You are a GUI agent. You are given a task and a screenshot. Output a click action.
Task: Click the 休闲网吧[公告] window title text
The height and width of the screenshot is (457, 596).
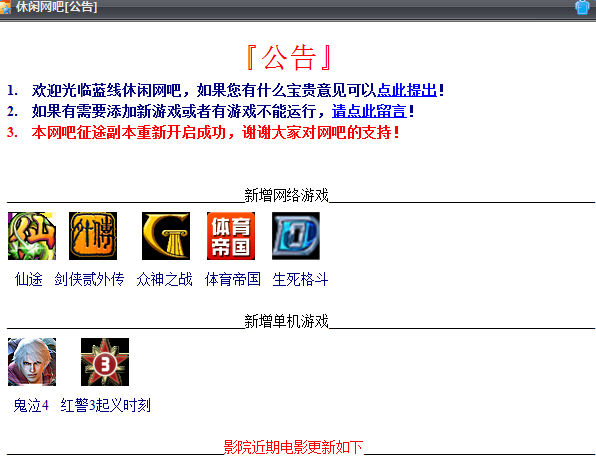click(56, 7)
